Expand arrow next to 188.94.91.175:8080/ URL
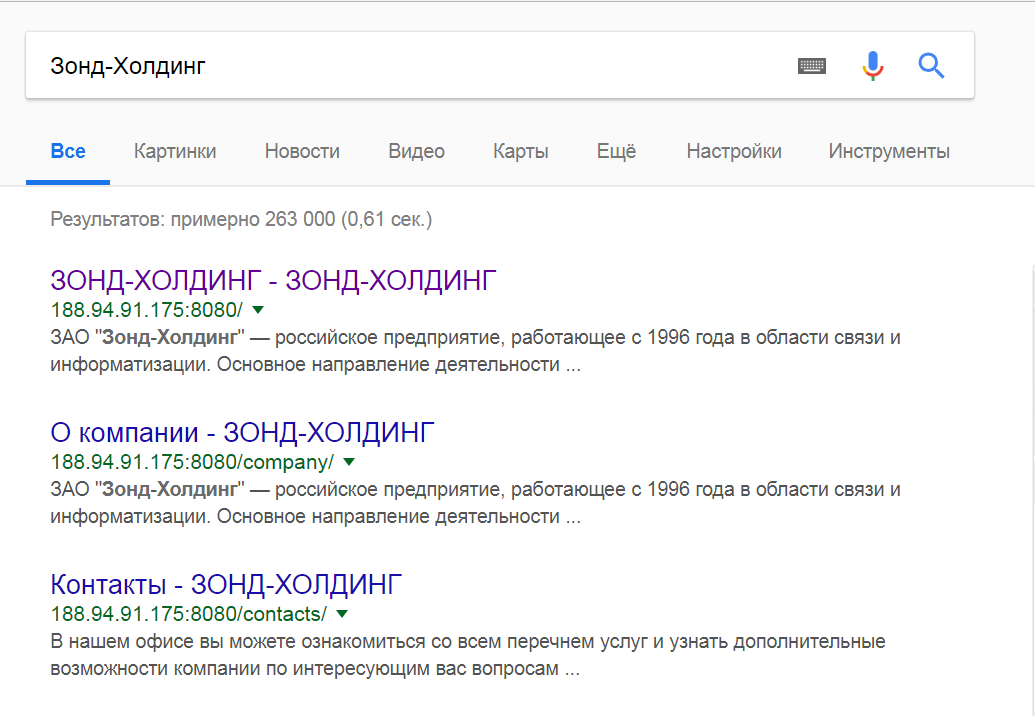1035x716 pixels. [258, 309]
